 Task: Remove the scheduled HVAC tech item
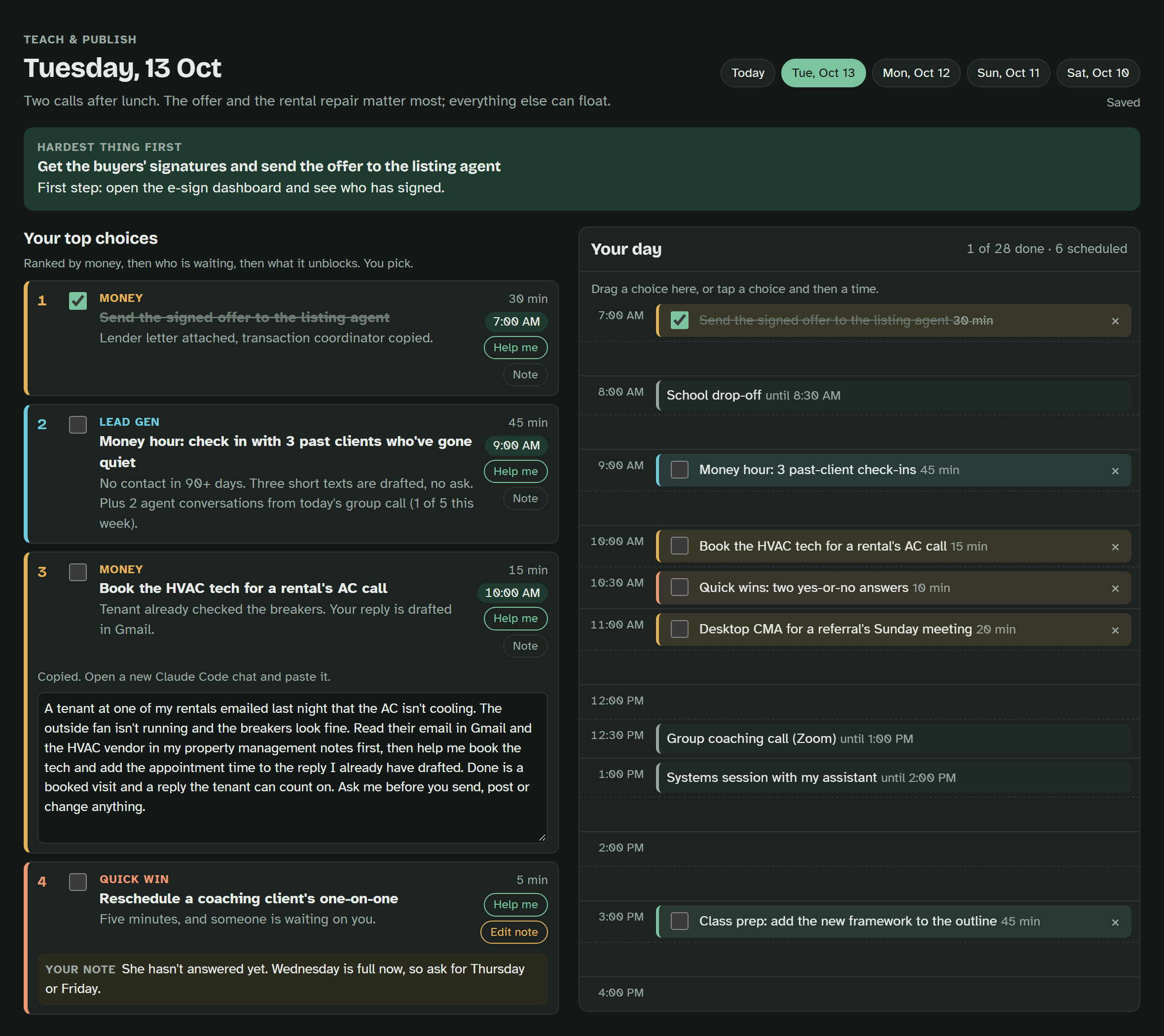[x=1115, y=547]
